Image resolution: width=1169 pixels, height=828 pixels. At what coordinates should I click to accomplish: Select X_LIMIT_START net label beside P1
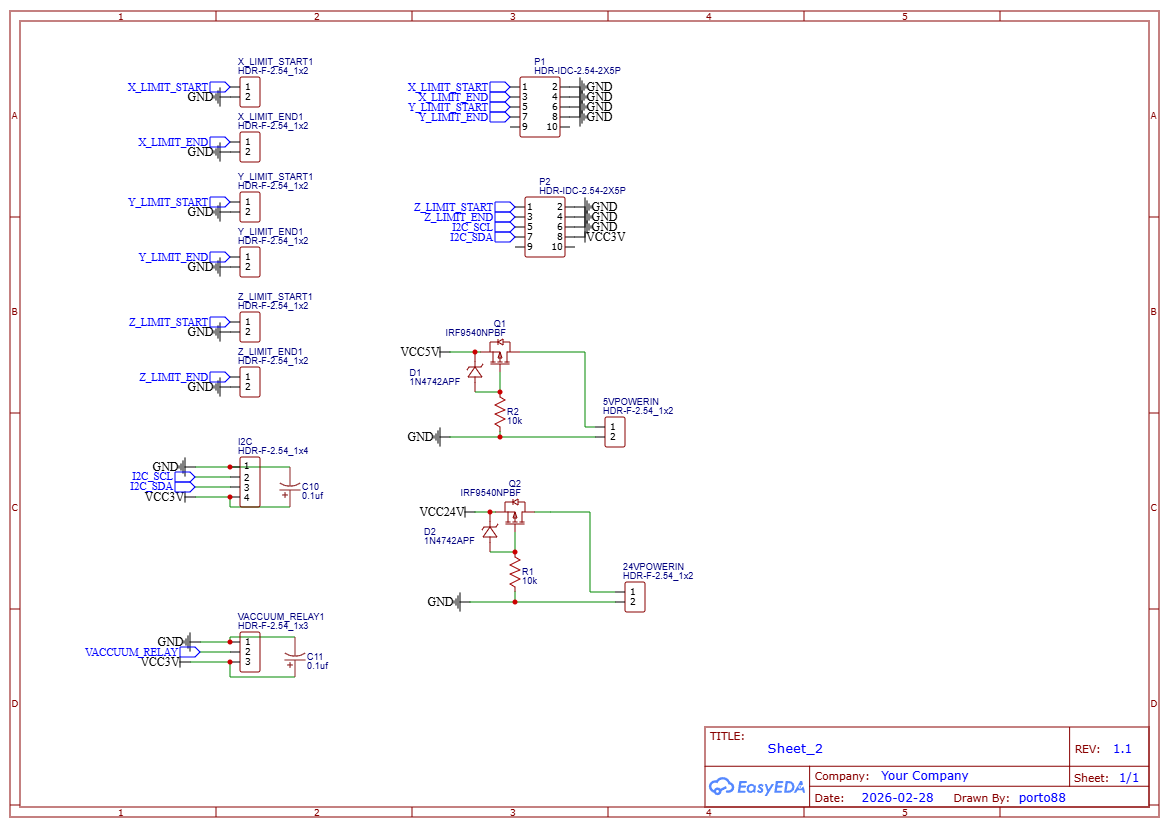coord(447,87)
